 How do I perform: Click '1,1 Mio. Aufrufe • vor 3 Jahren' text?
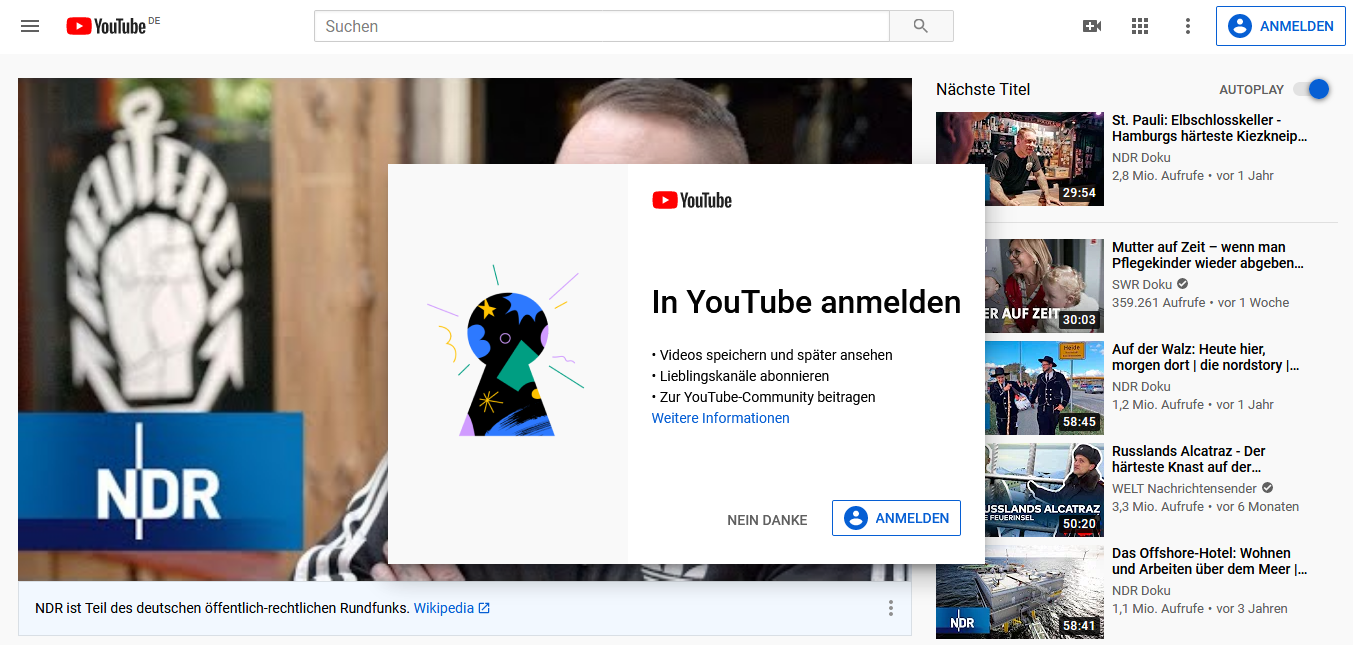[1200, 608]
